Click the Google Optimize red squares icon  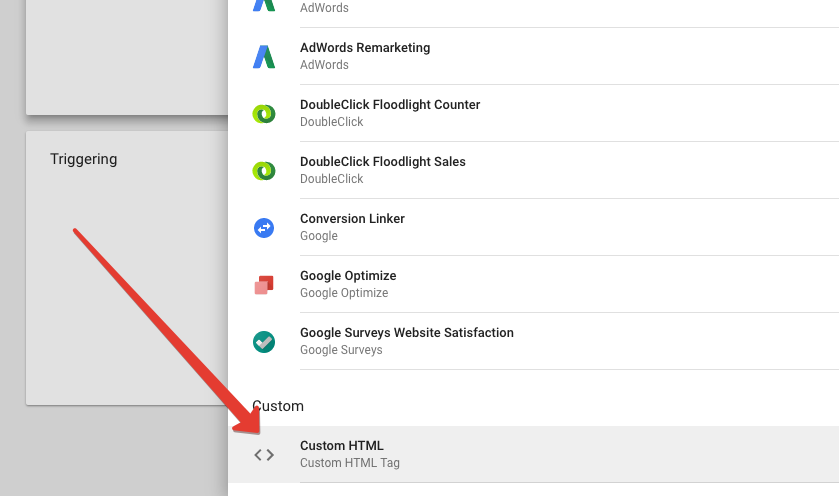(x=264, y=285)
